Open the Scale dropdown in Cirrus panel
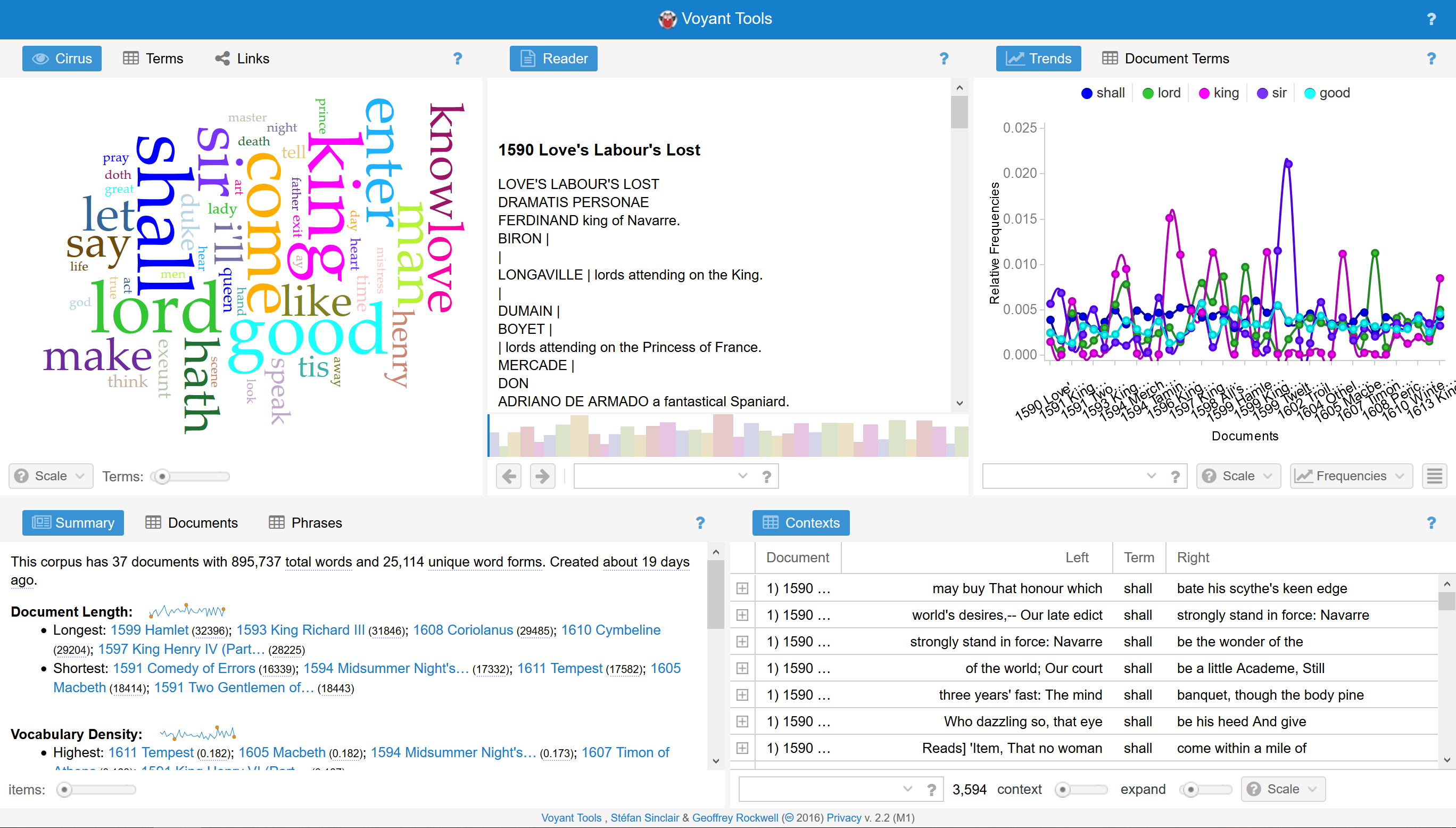Screen dimensions: 1456x828 pos(50,476)
